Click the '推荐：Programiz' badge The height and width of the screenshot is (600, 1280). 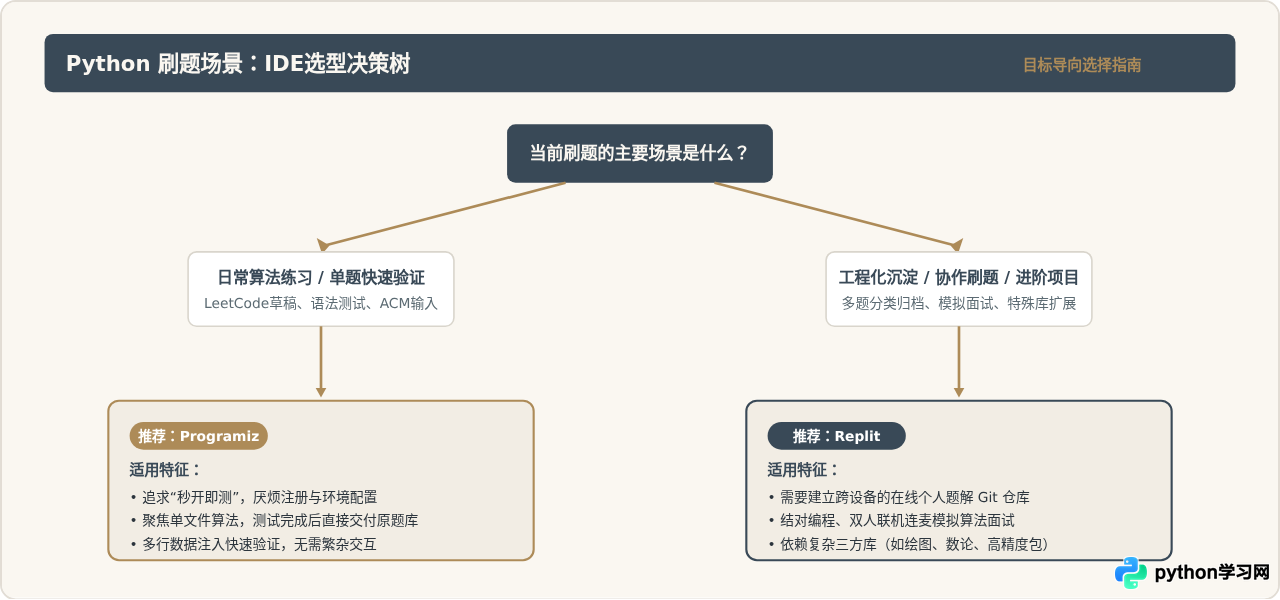point(199,436)
